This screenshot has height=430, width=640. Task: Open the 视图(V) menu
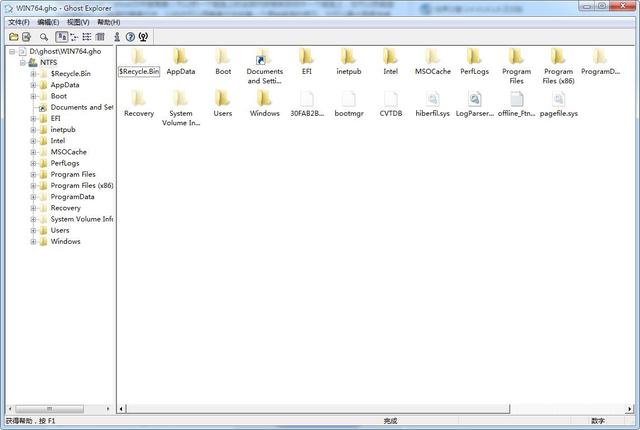[x=78, y=22]
